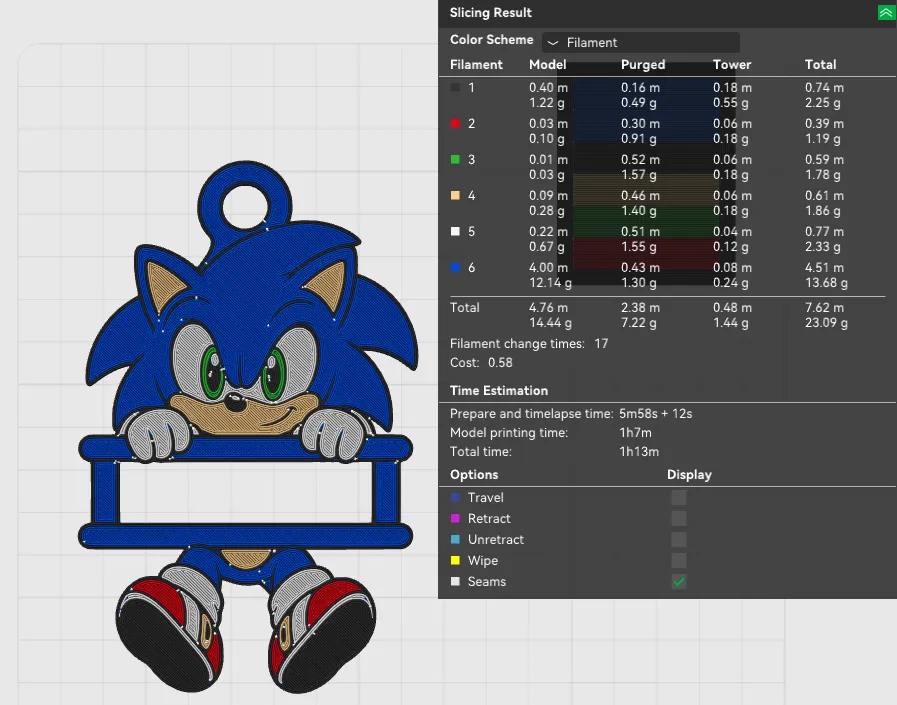897x705 pixels.
Task: Click filament 2 red color swatch
Action: point(455,124)
